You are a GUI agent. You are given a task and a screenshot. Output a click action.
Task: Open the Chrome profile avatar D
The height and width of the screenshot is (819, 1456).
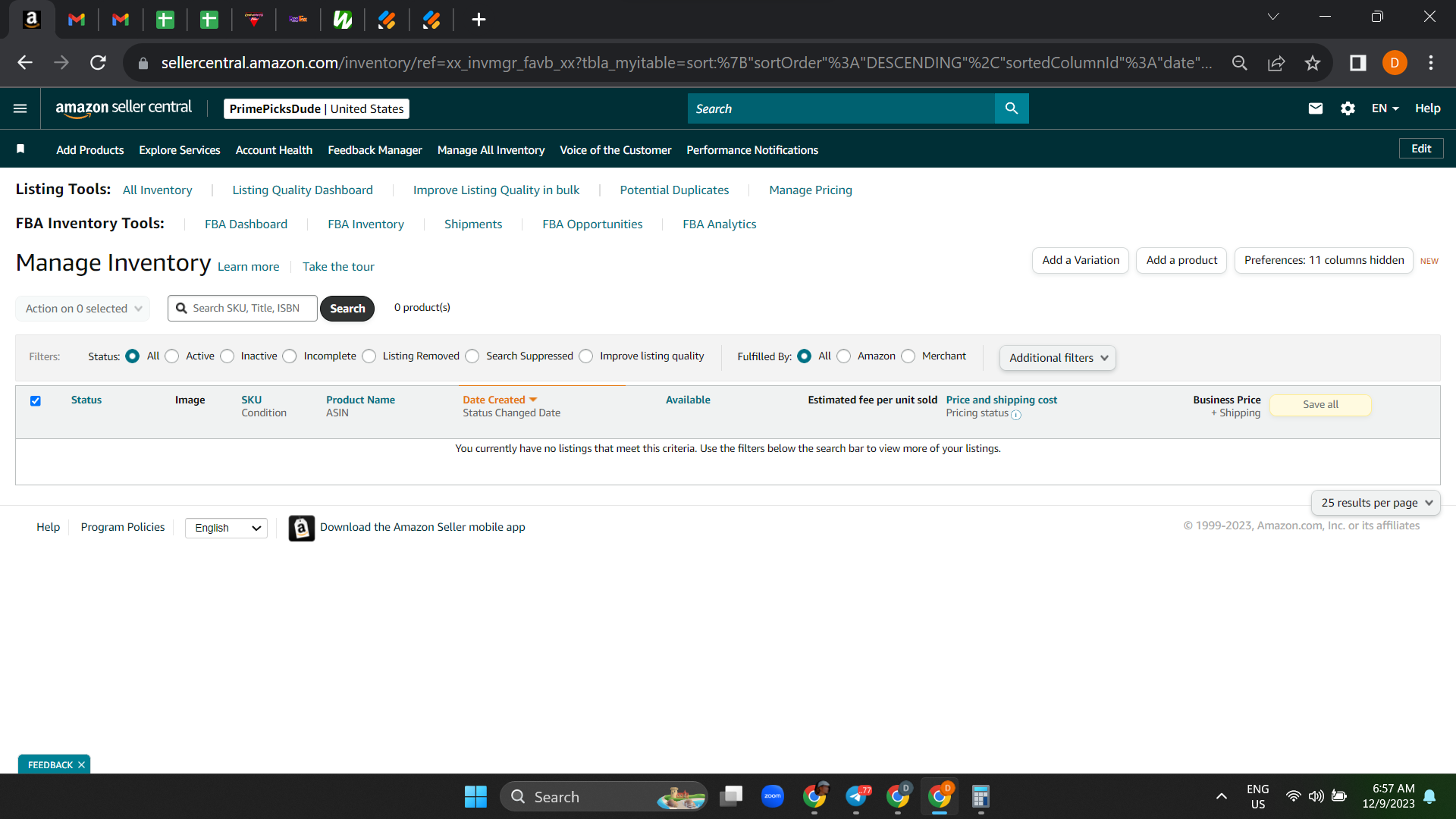point(1395,63)
